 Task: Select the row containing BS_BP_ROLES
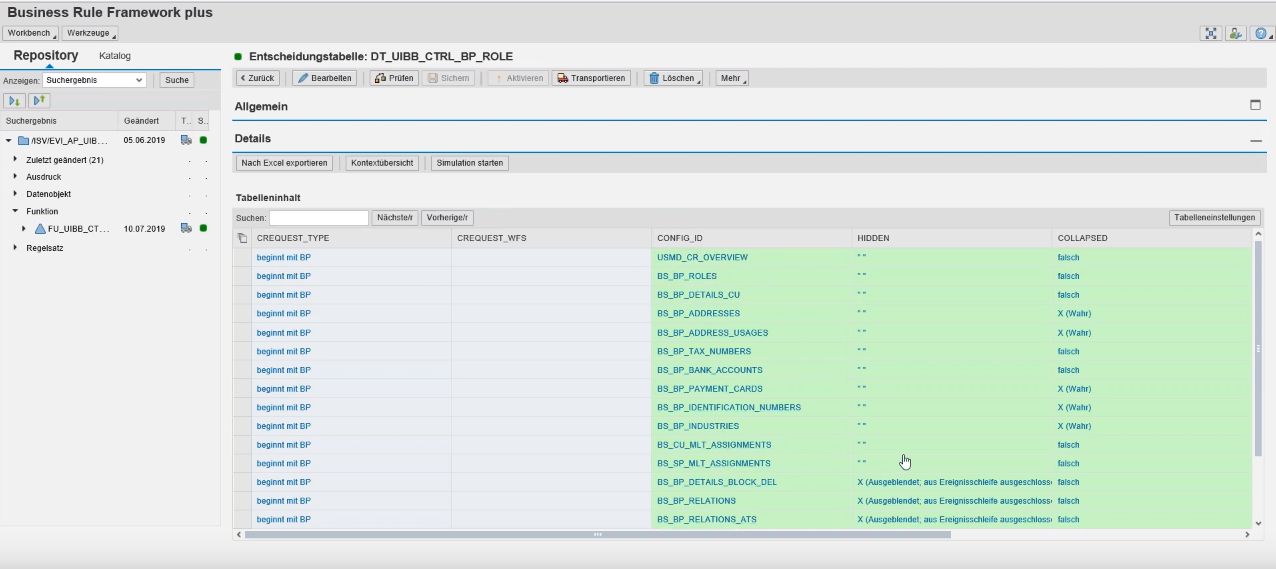pyautogui.click(x=242, y=276)
